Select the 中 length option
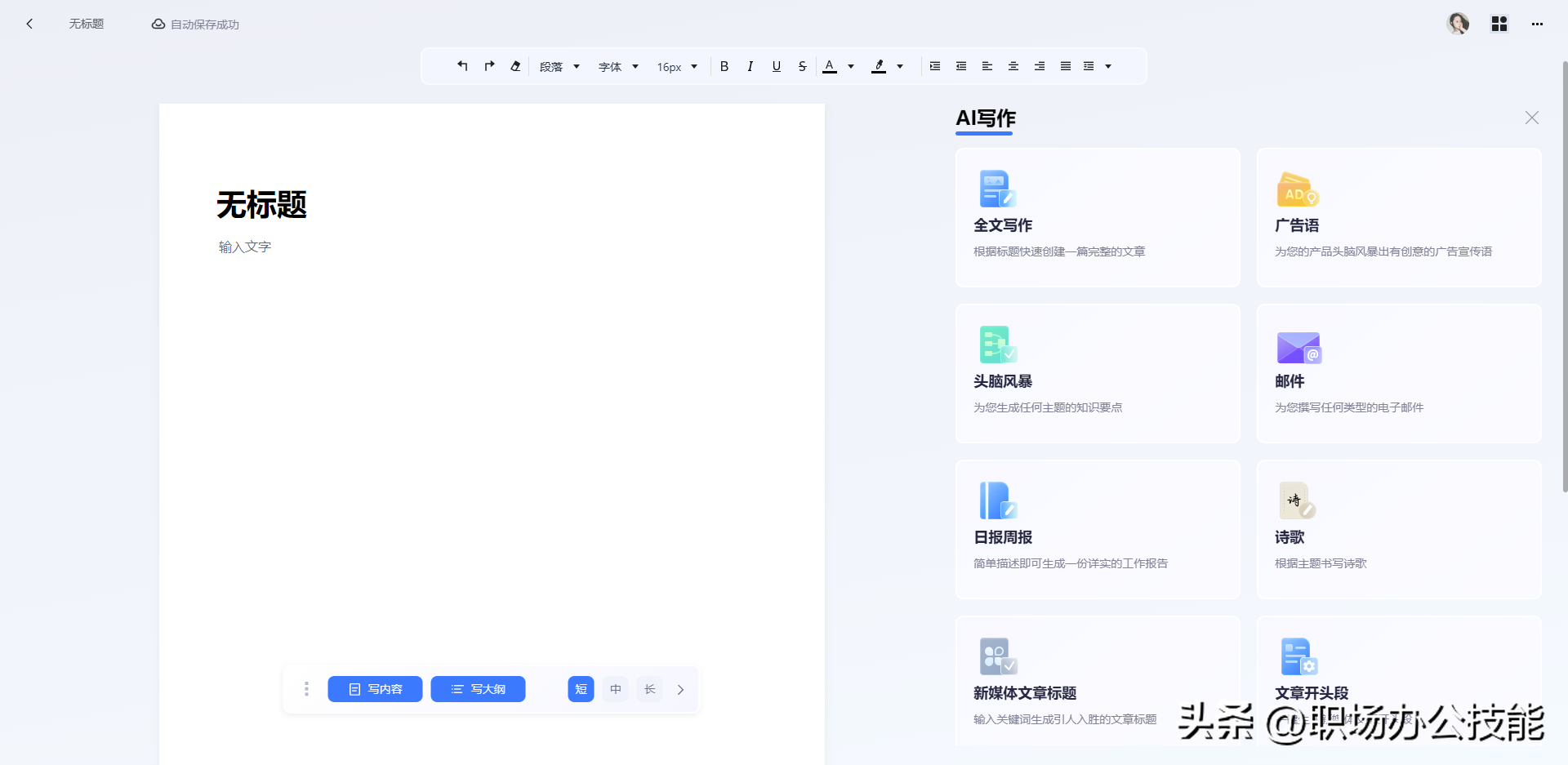 coord(615,689)
